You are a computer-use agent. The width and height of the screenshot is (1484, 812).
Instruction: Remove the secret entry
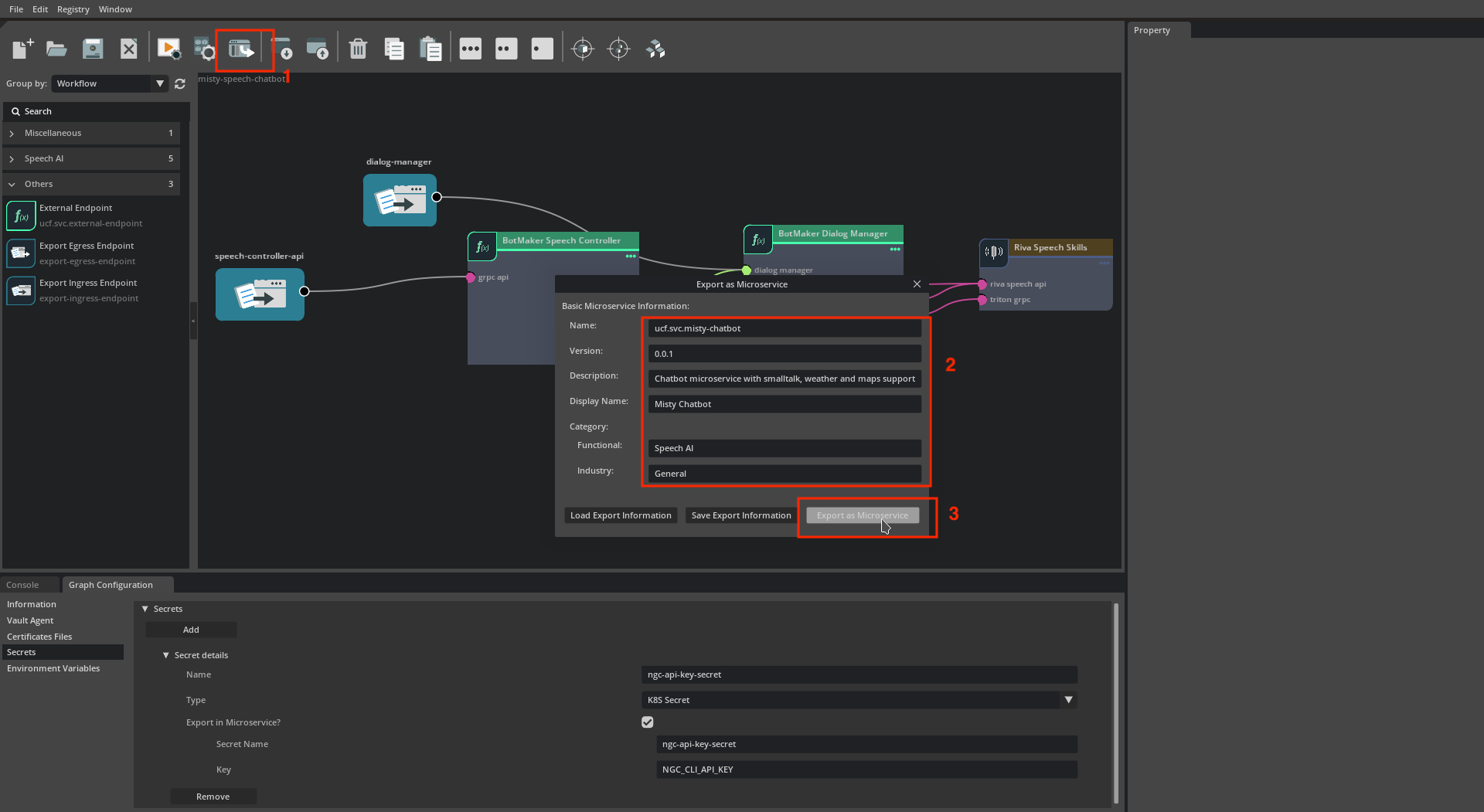tap(213, 797)
